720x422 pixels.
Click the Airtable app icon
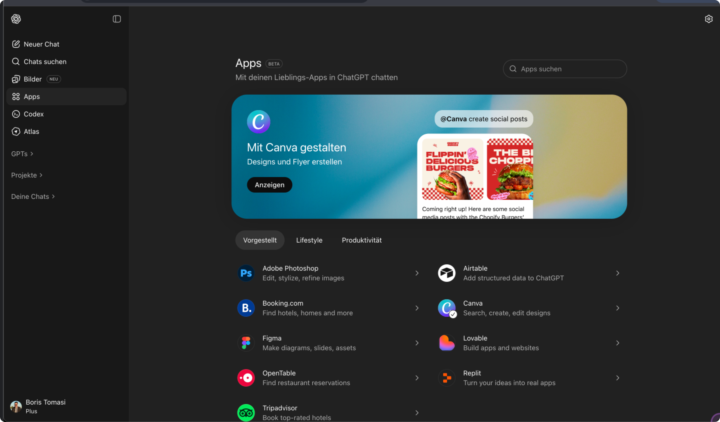(446, 273)
